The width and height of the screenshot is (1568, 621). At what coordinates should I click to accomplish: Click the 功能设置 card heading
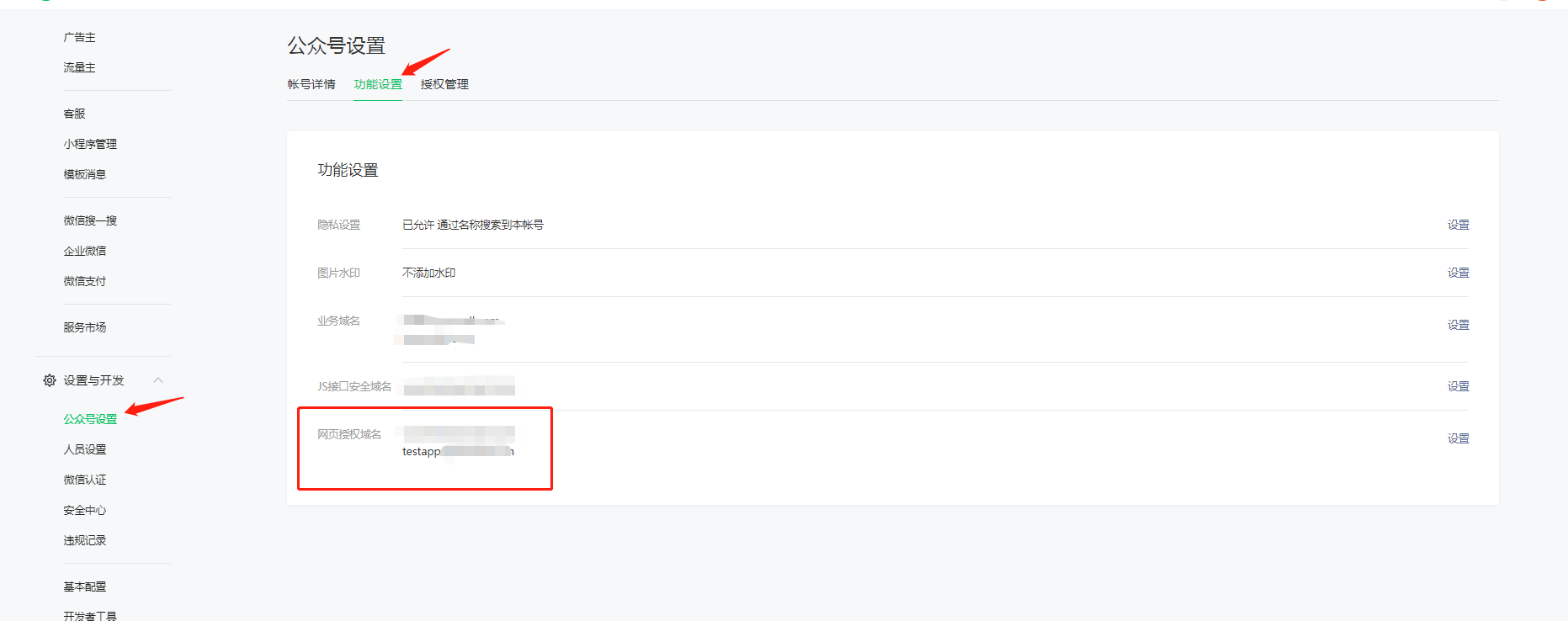tap(348, 170)
